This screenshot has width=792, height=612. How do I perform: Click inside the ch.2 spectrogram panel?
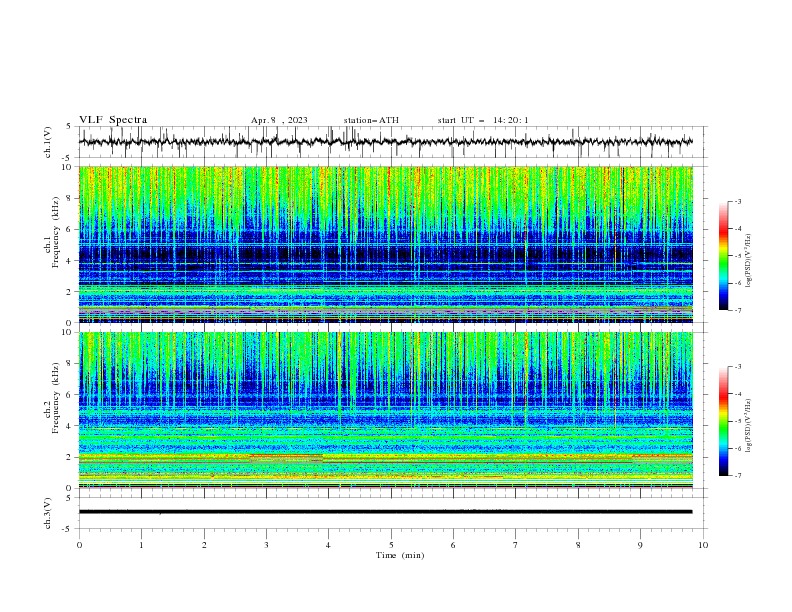click(386, 410)
